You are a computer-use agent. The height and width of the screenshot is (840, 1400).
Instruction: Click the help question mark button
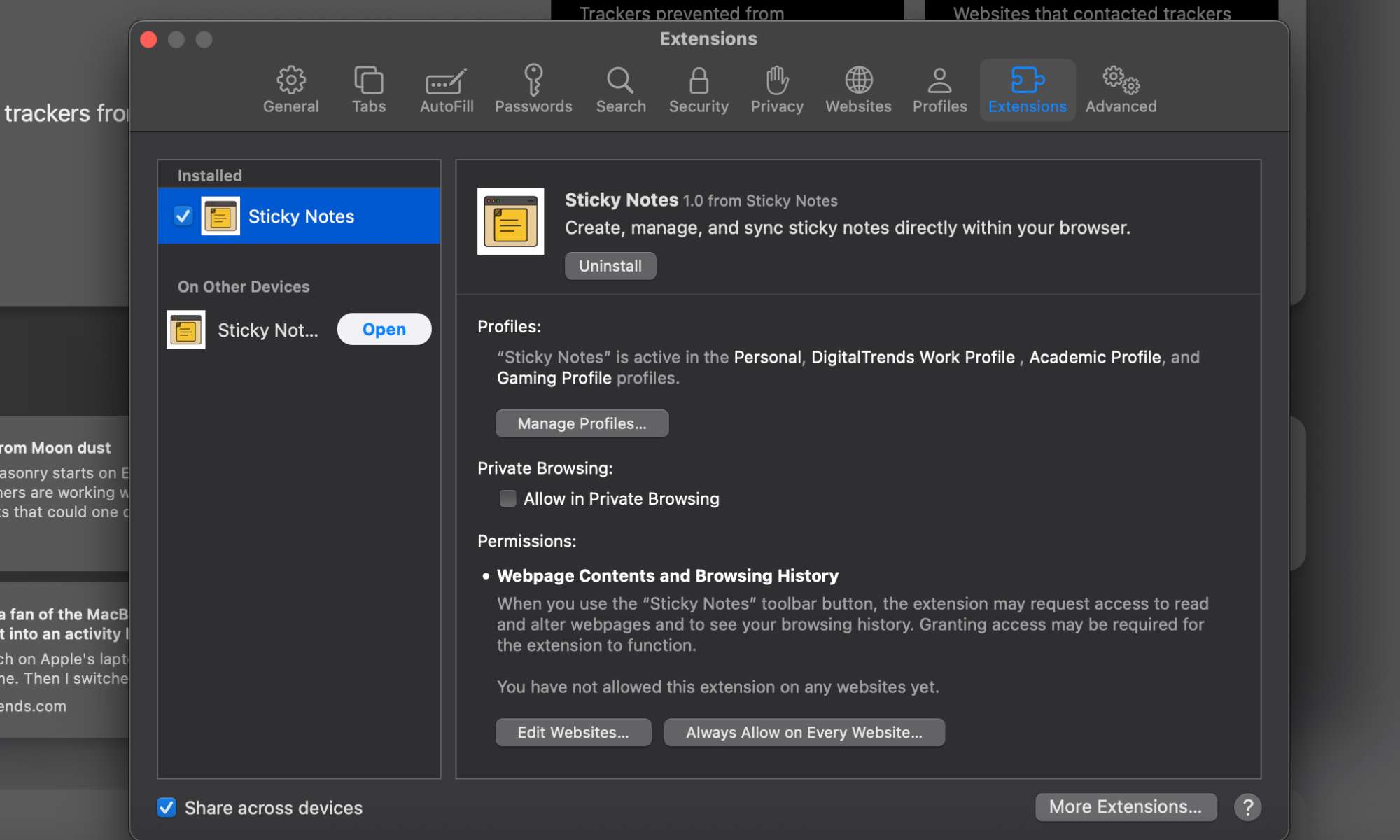pos(1247,807)
